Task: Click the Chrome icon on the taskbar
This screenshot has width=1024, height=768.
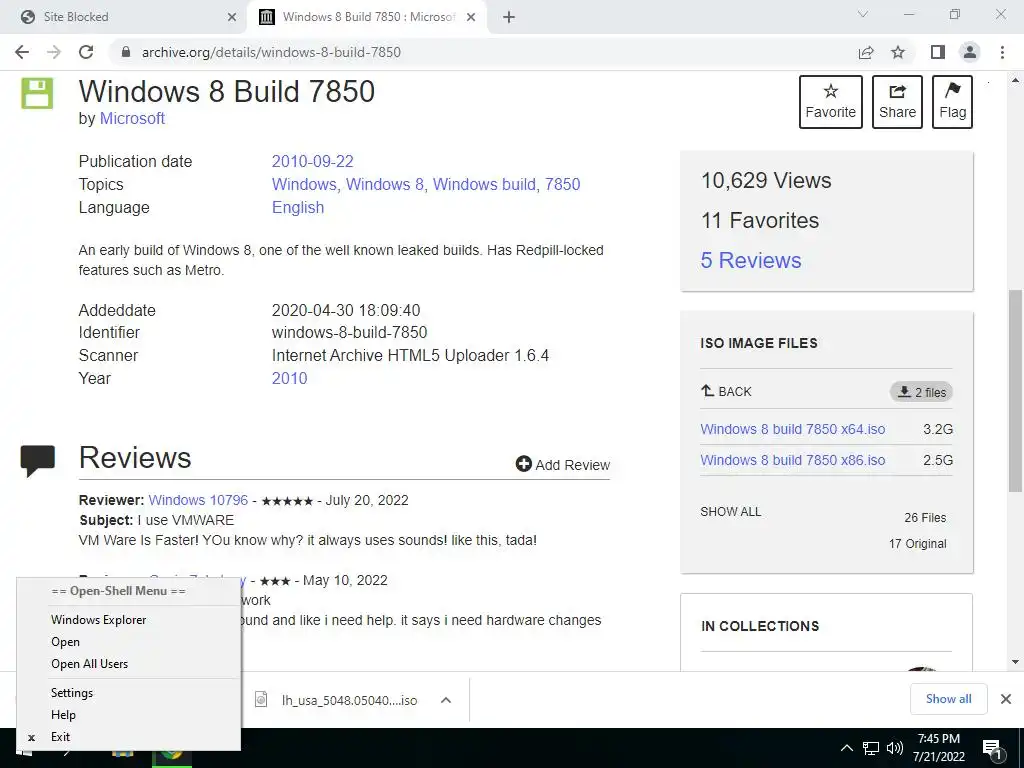Action: 172,758
